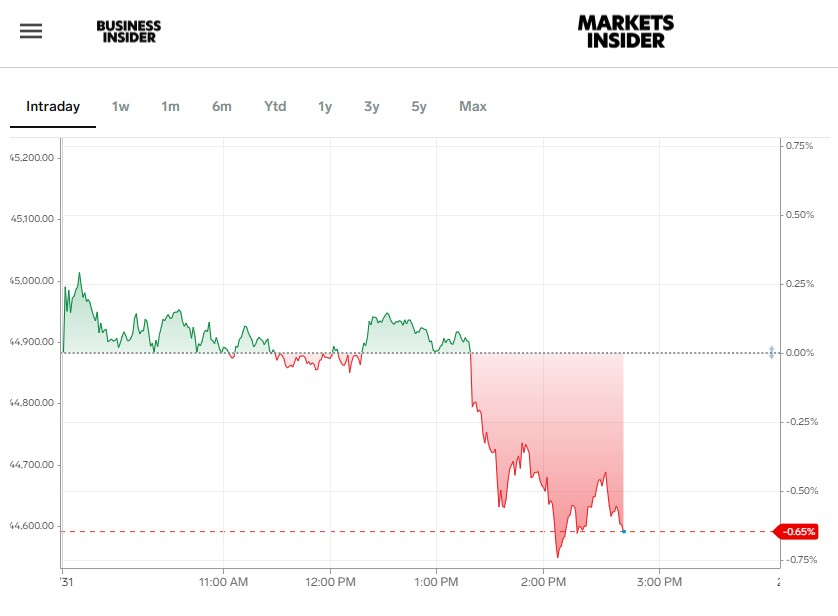
Task: Click the blue latest-price dot on chart
Action: pos(623,531)
